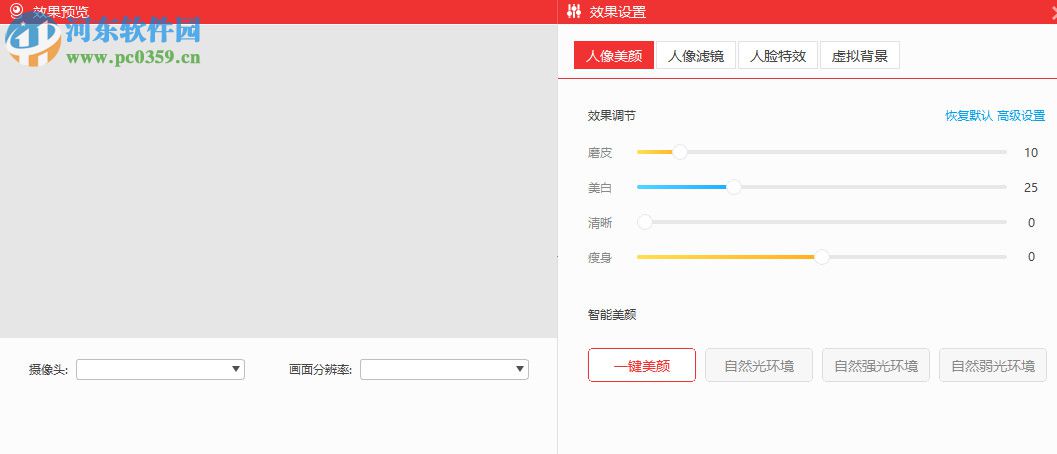Open the 人像滤镜 tab

pos(696,56)
